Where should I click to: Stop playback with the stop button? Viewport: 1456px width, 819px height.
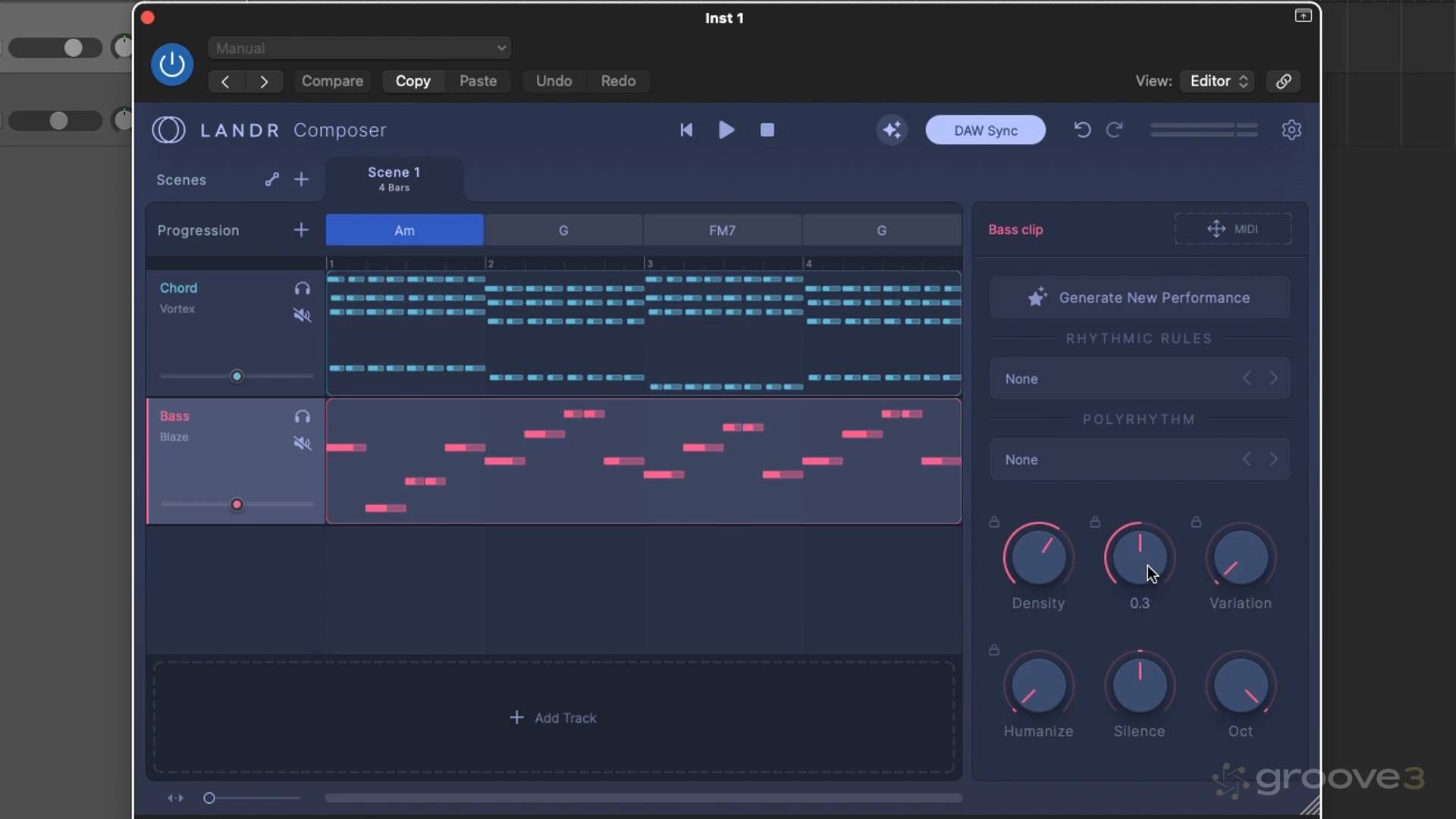pyautogui.click(x=767, y=130)
